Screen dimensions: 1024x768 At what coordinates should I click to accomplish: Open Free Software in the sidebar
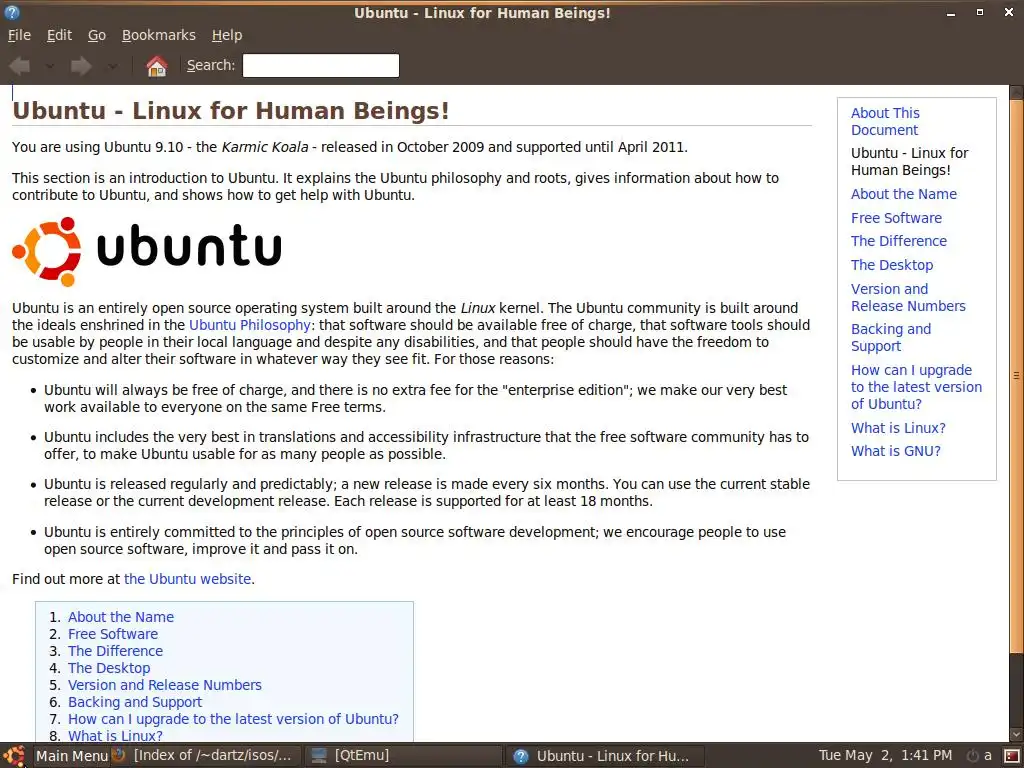(896, 218)
